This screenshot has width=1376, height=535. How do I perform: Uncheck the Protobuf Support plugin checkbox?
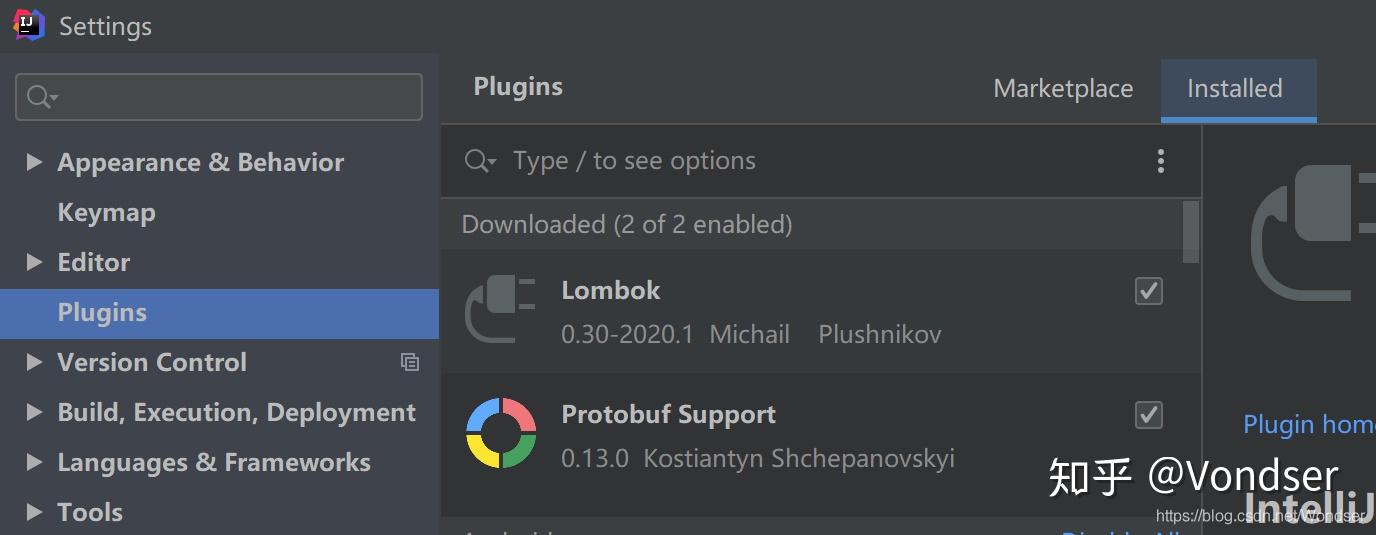click(1149, 415)
